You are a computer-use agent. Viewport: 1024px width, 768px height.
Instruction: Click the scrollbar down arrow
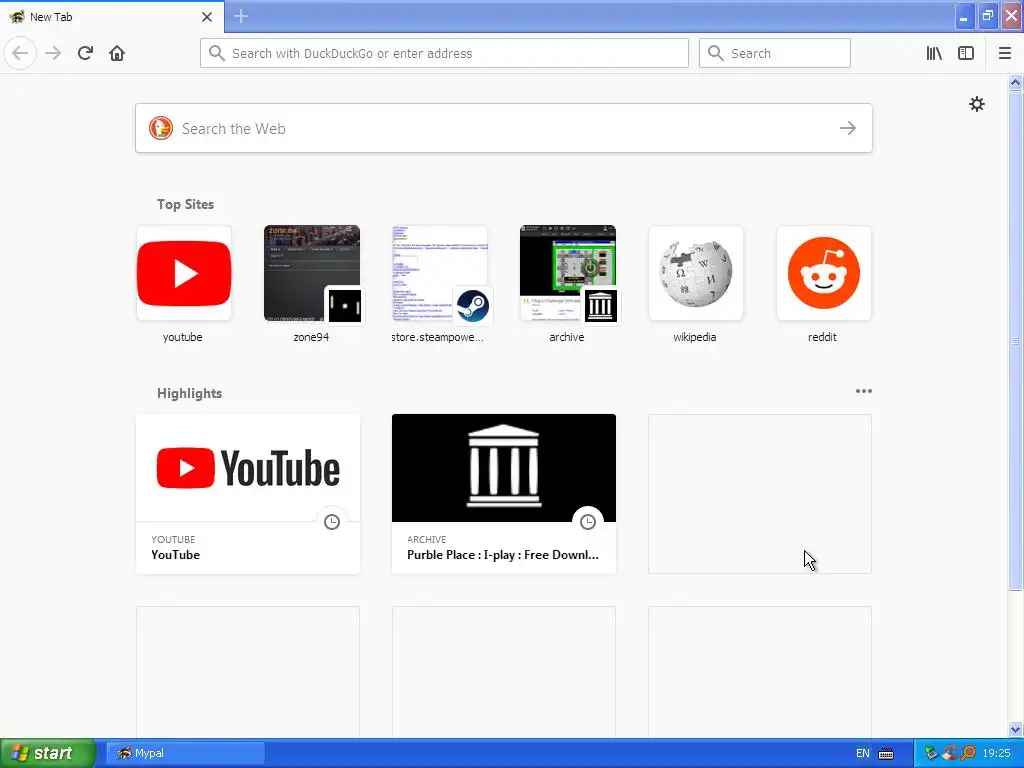pos(1016,729)
